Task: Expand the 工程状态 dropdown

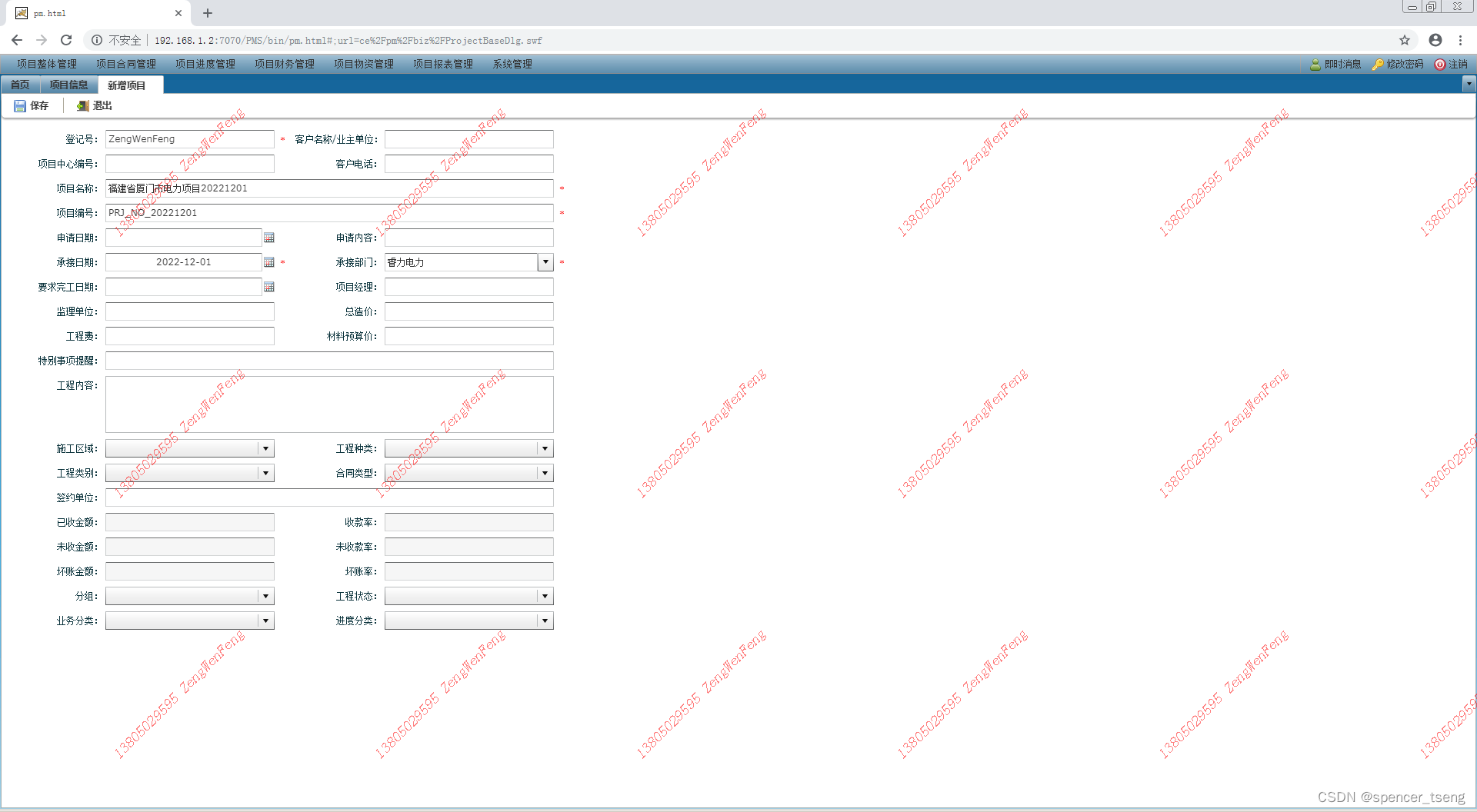Action: click(x=545, y=596)
